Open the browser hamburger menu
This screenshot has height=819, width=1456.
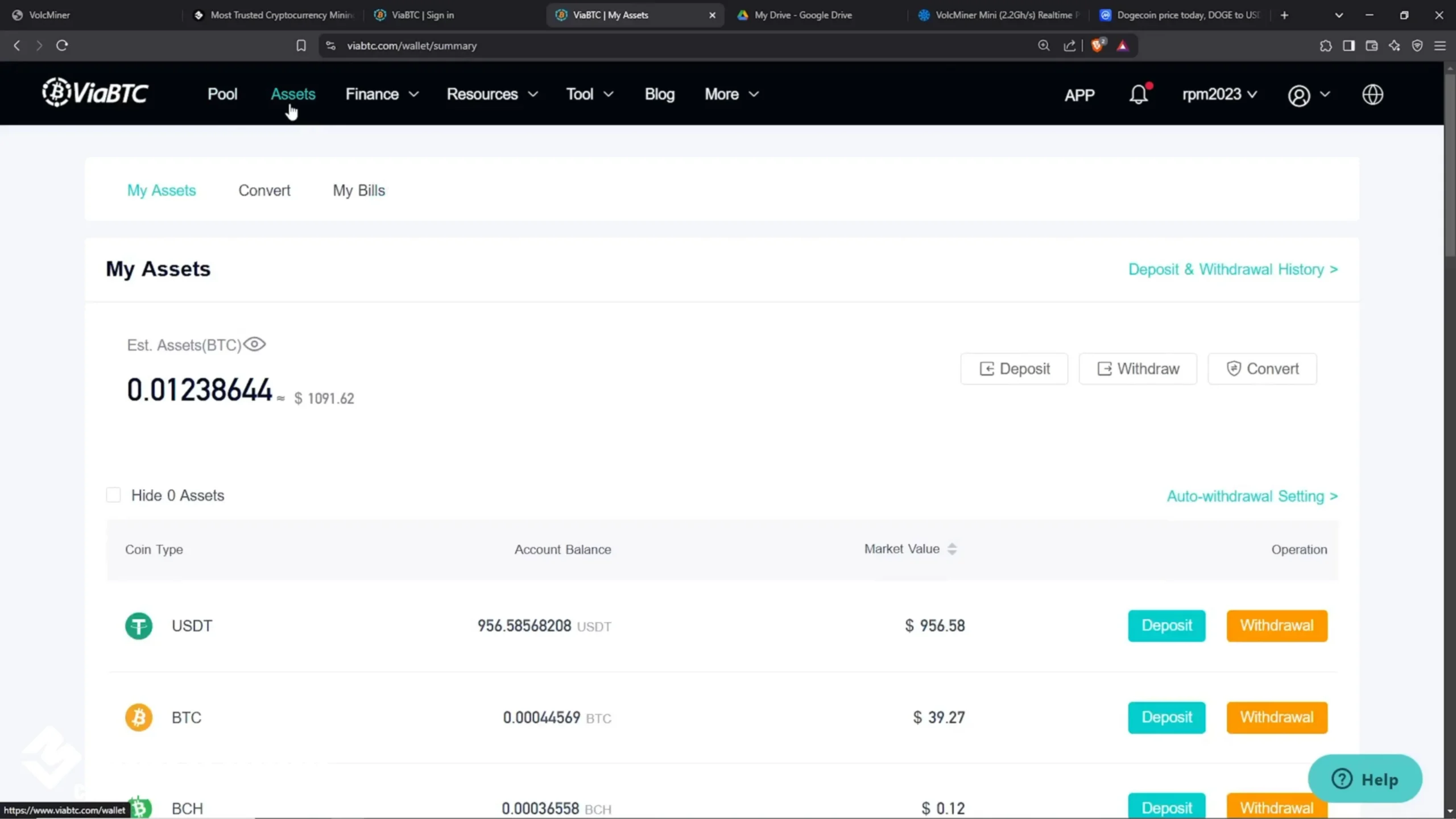click(x=1440, y=45)
